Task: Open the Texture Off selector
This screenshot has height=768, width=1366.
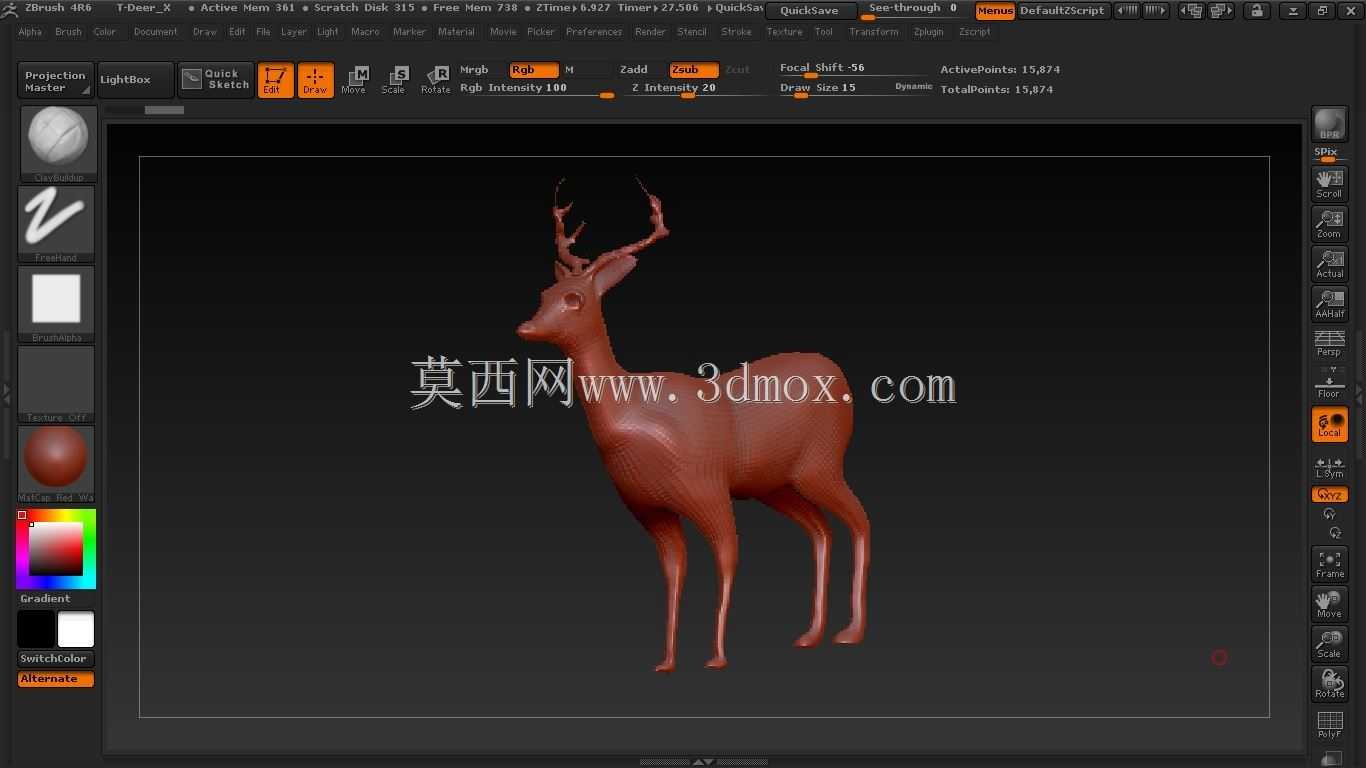Action: [x=56, y=384]
